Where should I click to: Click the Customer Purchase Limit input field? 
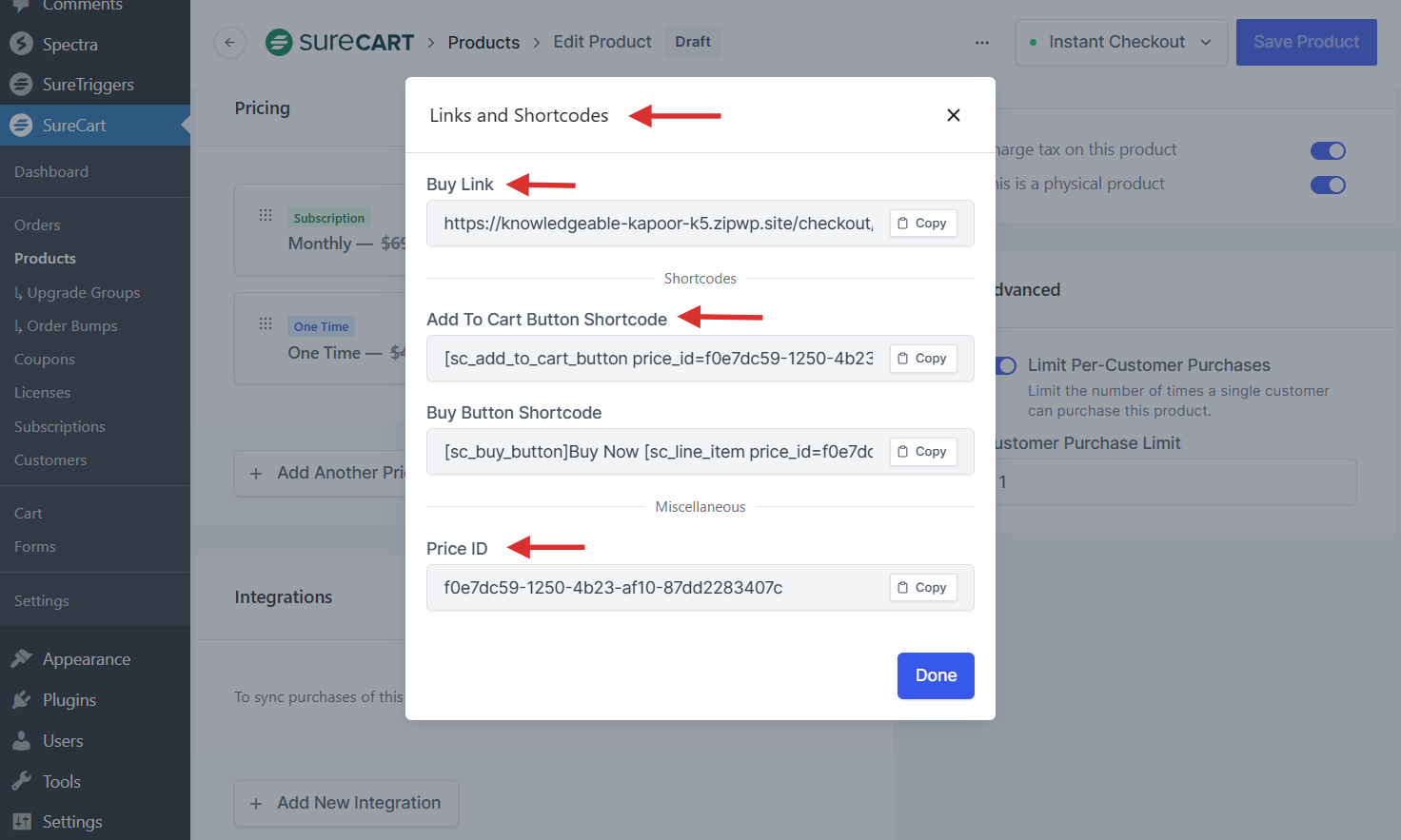tap(1175, 482)
